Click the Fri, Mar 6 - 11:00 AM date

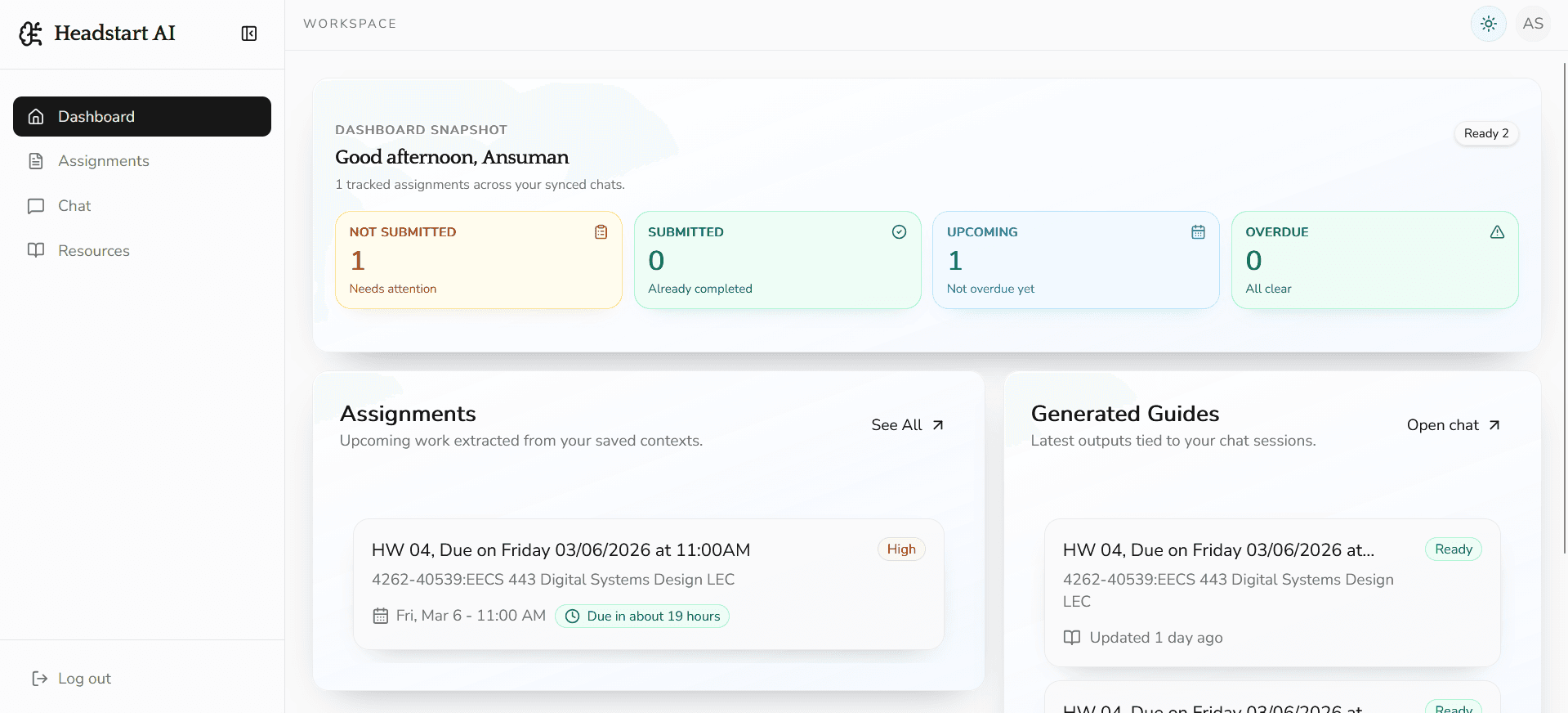point(471,616)
